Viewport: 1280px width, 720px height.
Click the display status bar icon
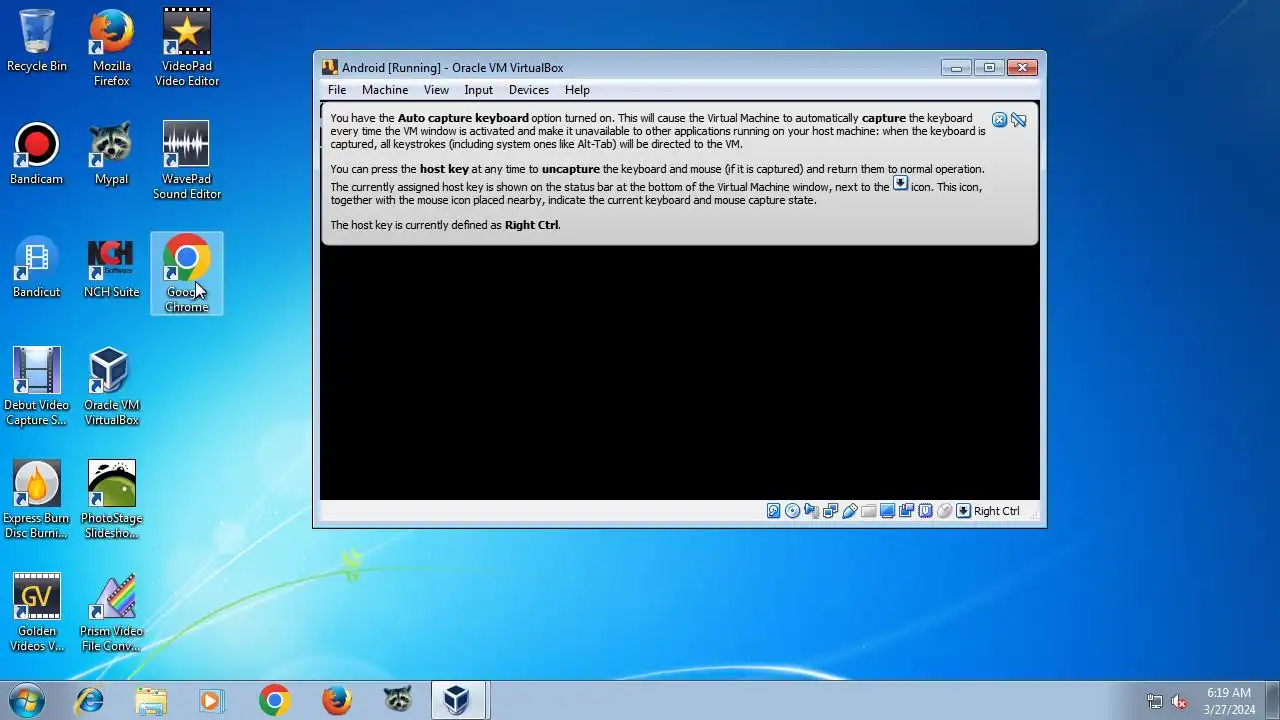[x=887, y=511]
